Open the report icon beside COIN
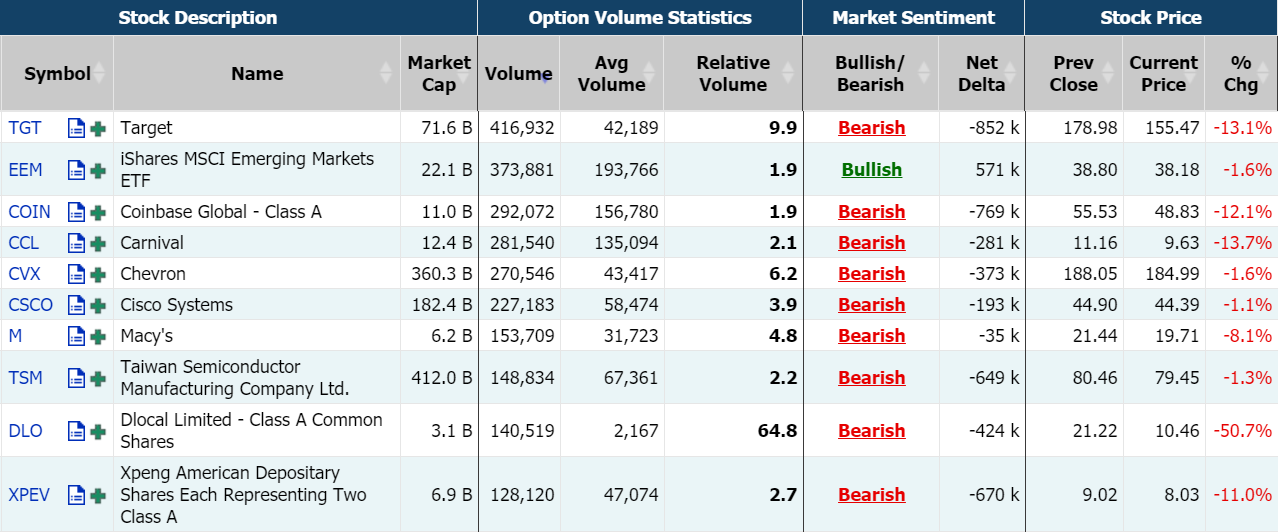This screenshot has width=1278, height=532. click(76, 212)
